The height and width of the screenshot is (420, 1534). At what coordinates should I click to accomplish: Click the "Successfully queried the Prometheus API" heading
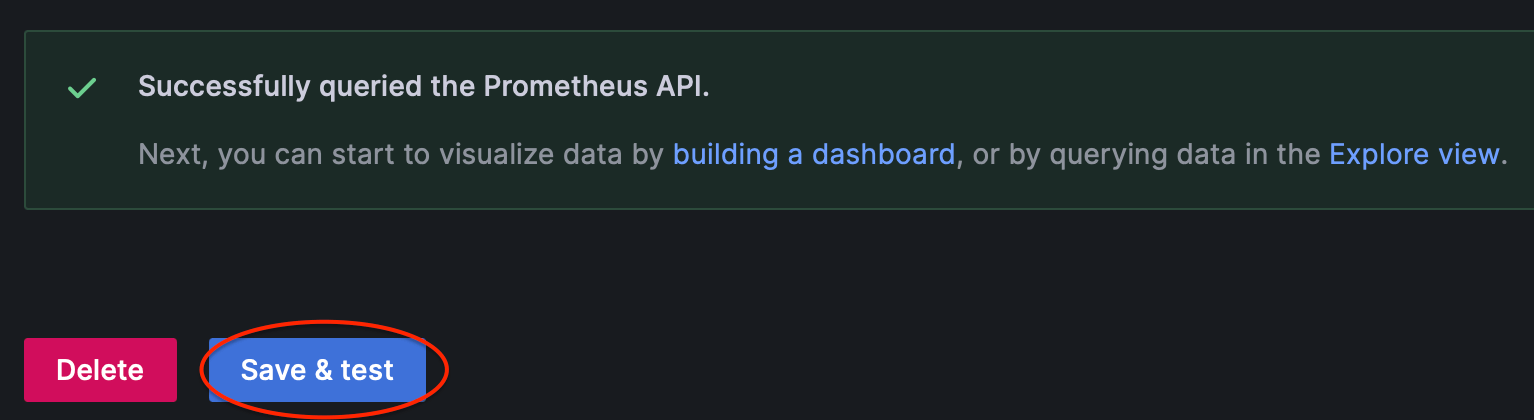pos(423,87)
